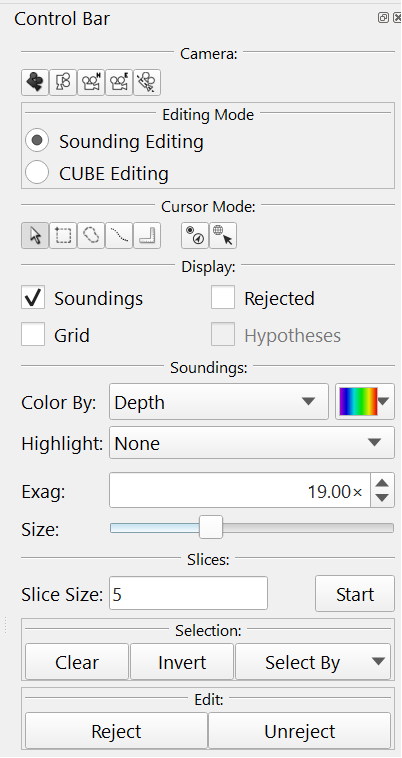Open the rainbow color map picker
The width and height of the screenshot is (402, 758).
pyautogui.click(x=365, y=402)
